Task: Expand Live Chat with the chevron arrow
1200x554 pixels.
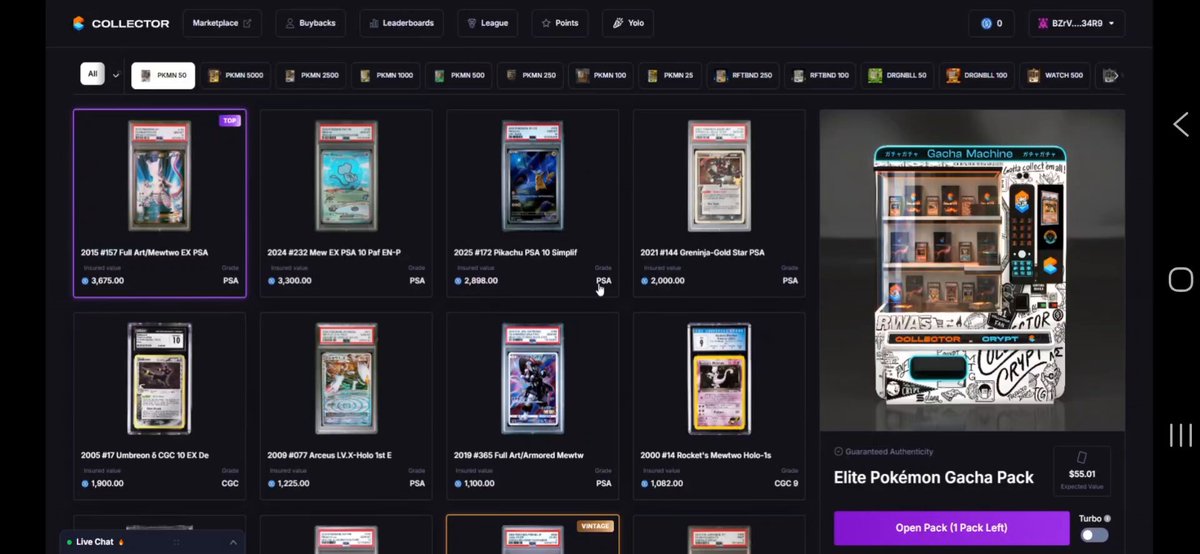Action: click(x=233, y=542)
